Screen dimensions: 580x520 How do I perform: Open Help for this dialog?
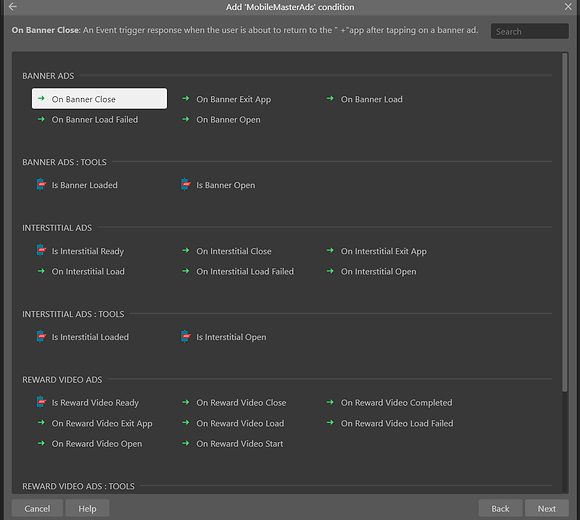87,508
